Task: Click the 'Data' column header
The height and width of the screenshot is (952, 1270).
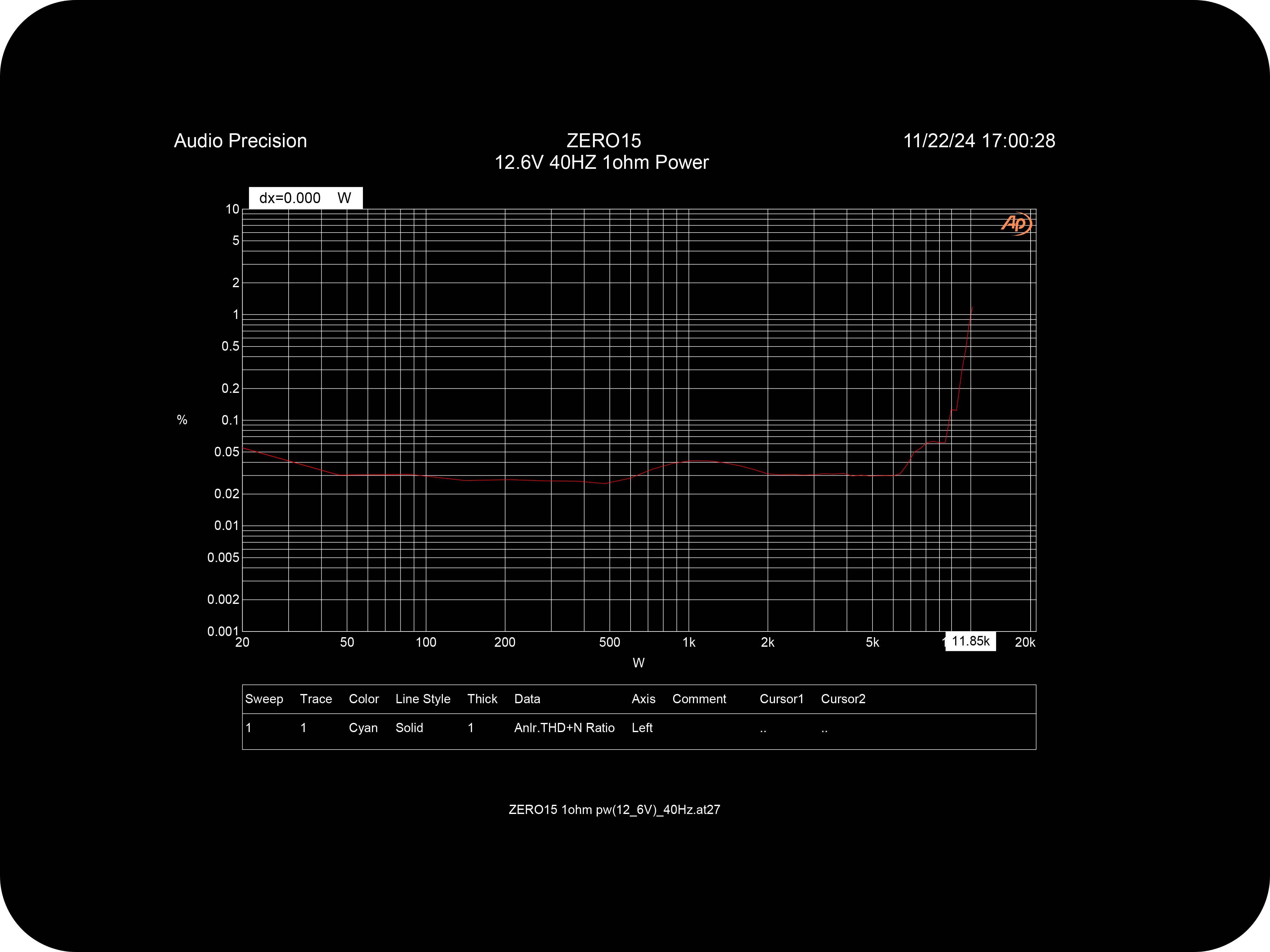Action: 527,699
